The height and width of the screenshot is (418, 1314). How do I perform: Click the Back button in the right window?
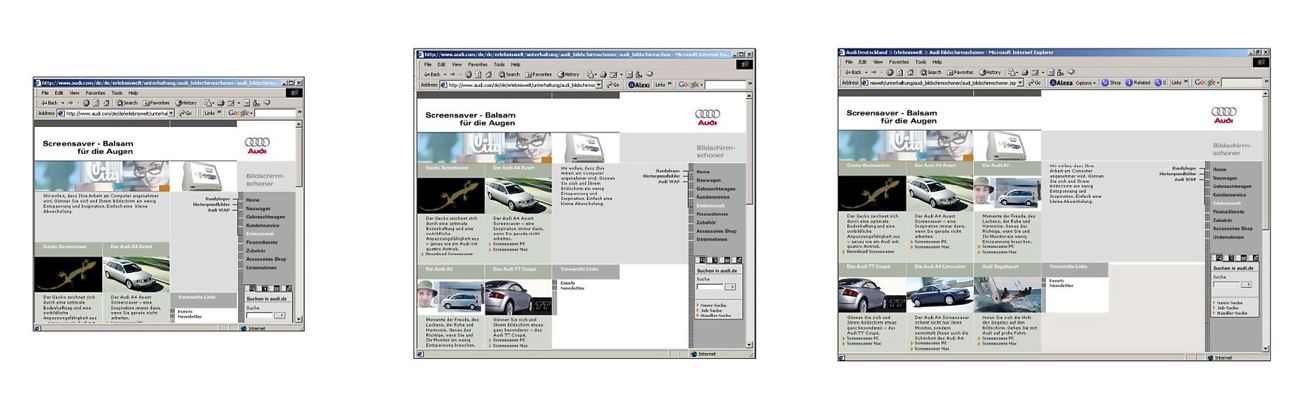tap(853, 72)
